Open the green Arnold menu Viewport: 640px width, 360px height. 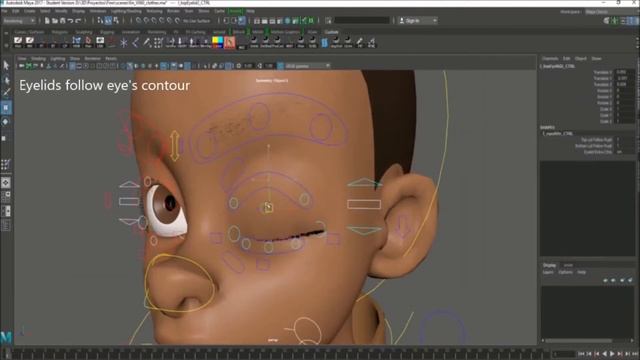235,11
